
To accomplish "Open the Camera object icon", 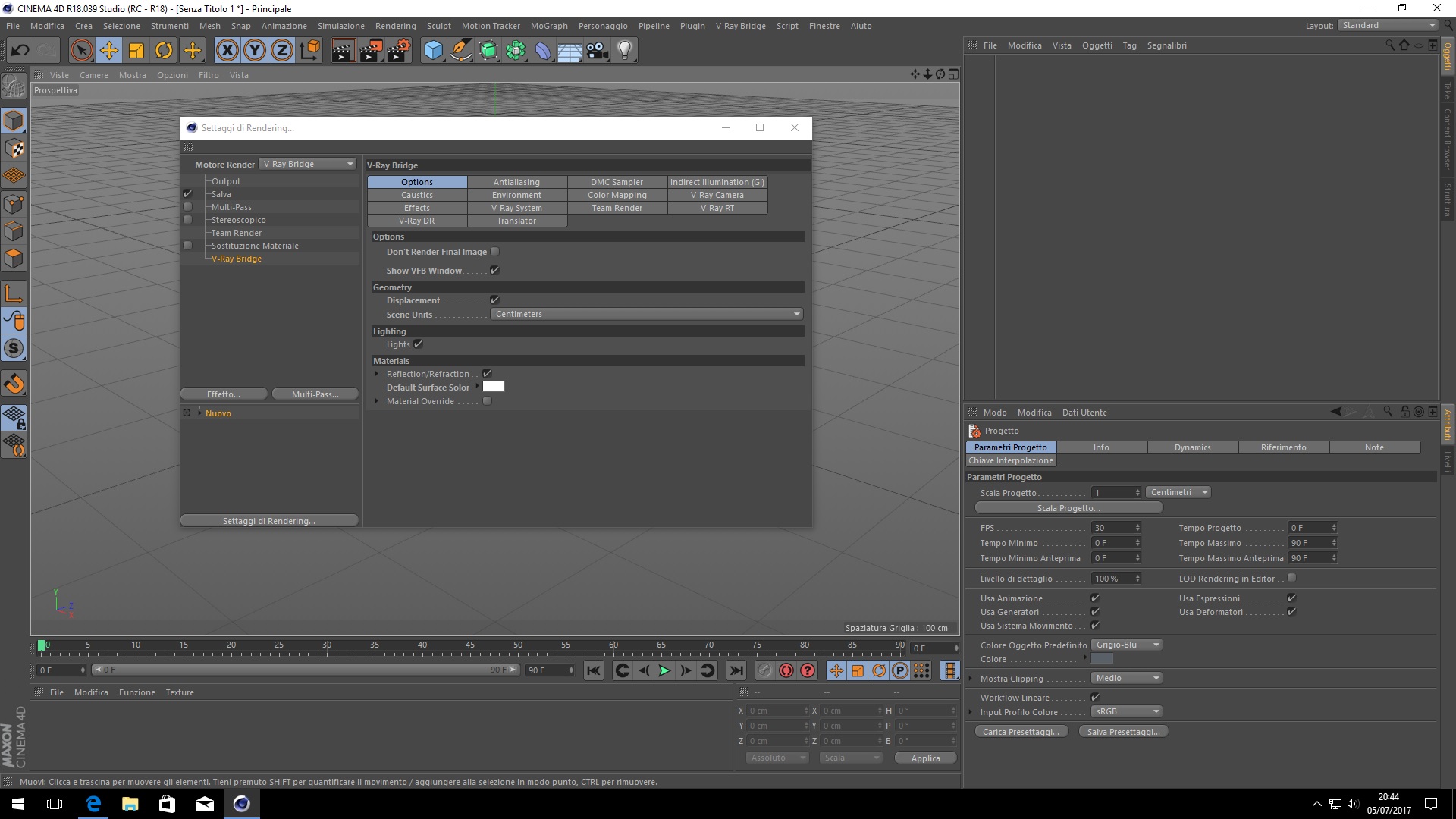I will click(x=597, y=51).
